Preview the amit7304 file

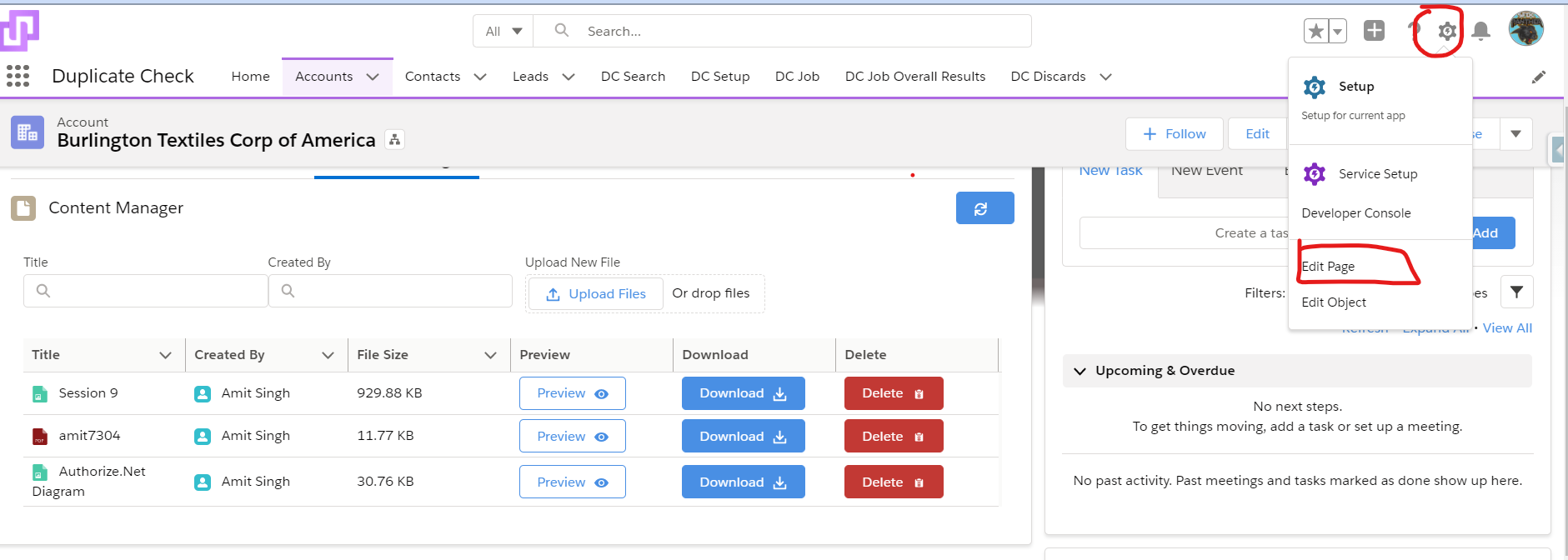coord(572,437)
